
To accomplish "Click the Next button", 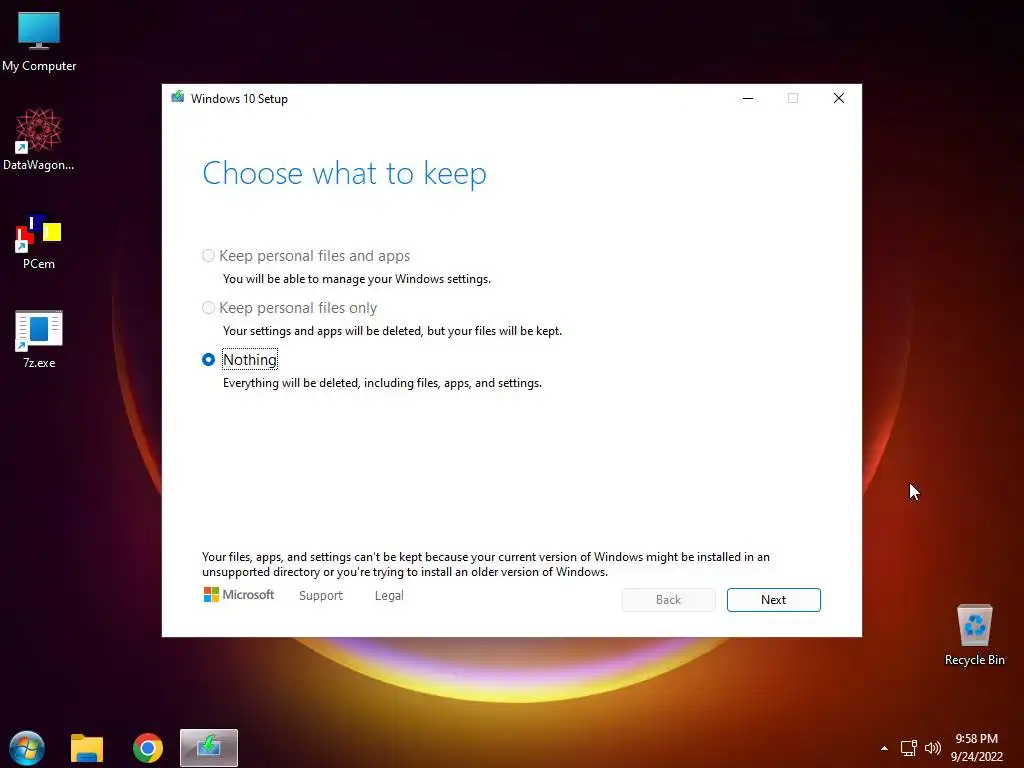I will (x=773, y=600).
